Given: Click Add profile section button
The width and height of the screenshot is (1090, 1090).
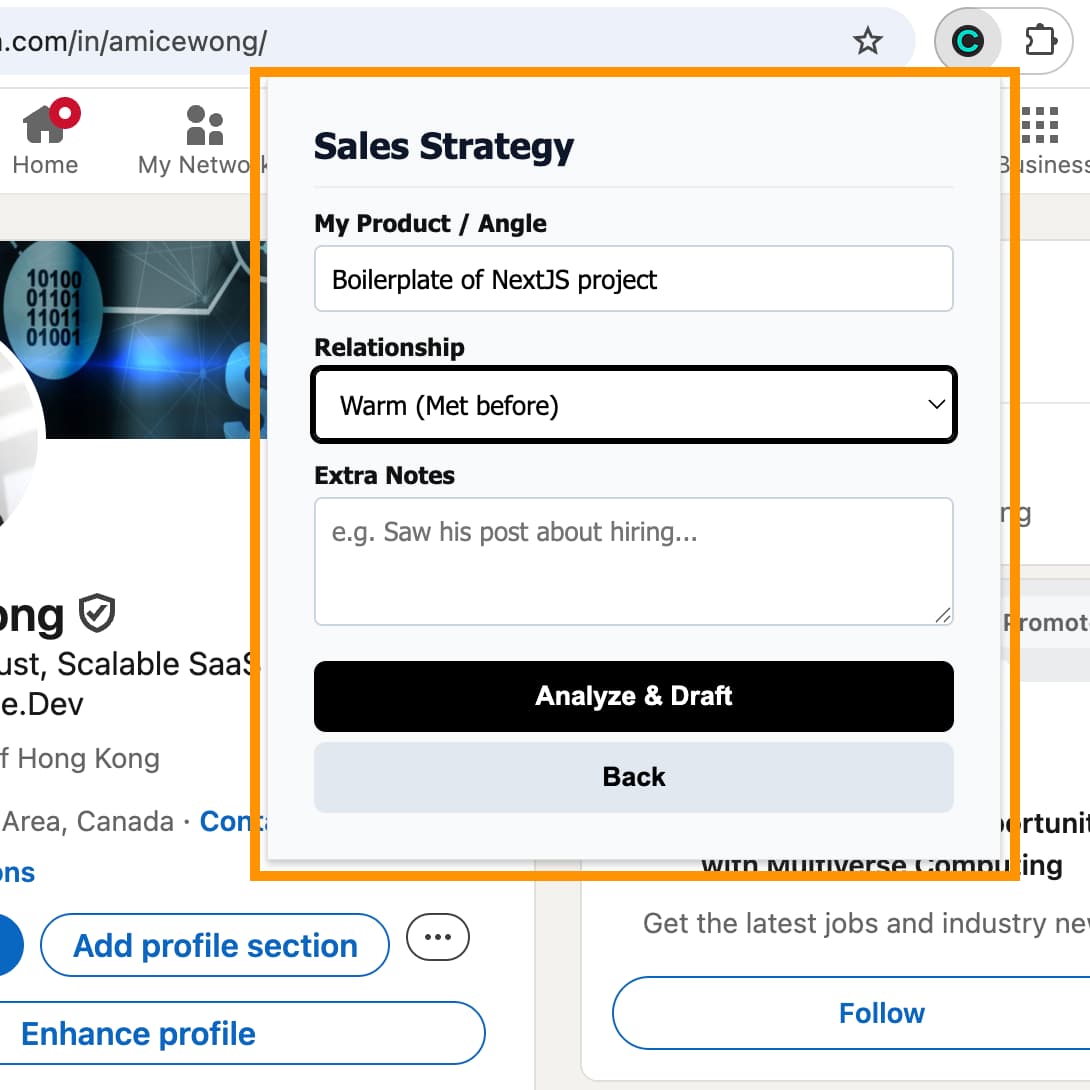Looking at the screenshot, I should coord(215,945).
